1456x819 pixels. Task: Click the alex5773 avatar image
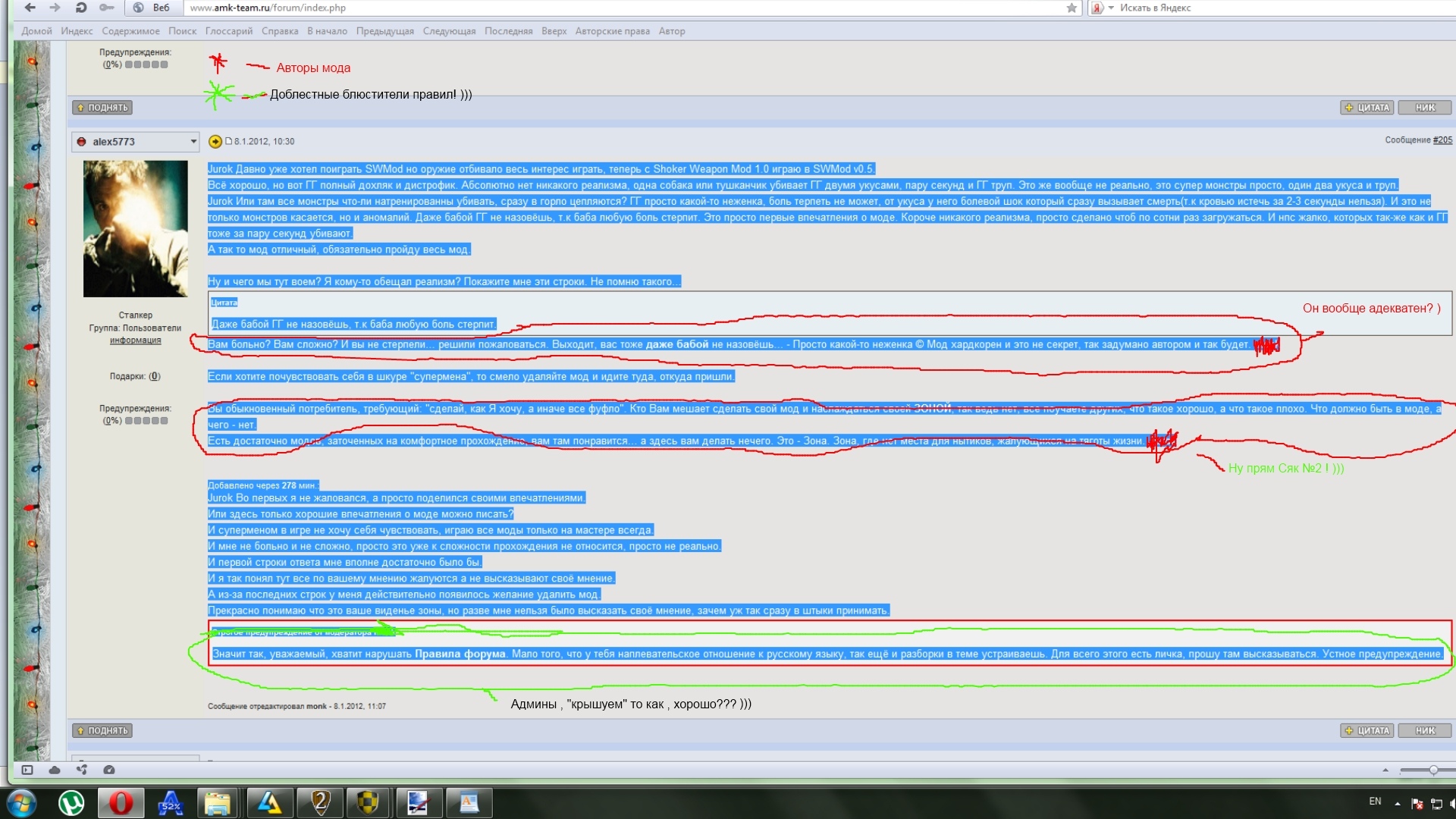point(136,228)
